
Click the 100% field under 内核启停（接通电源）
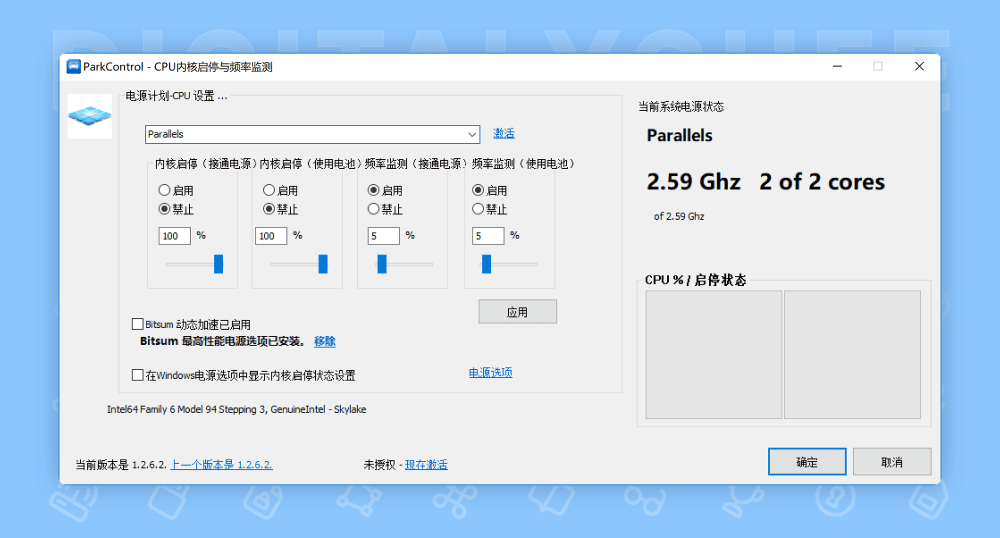(x=175, y=236)
